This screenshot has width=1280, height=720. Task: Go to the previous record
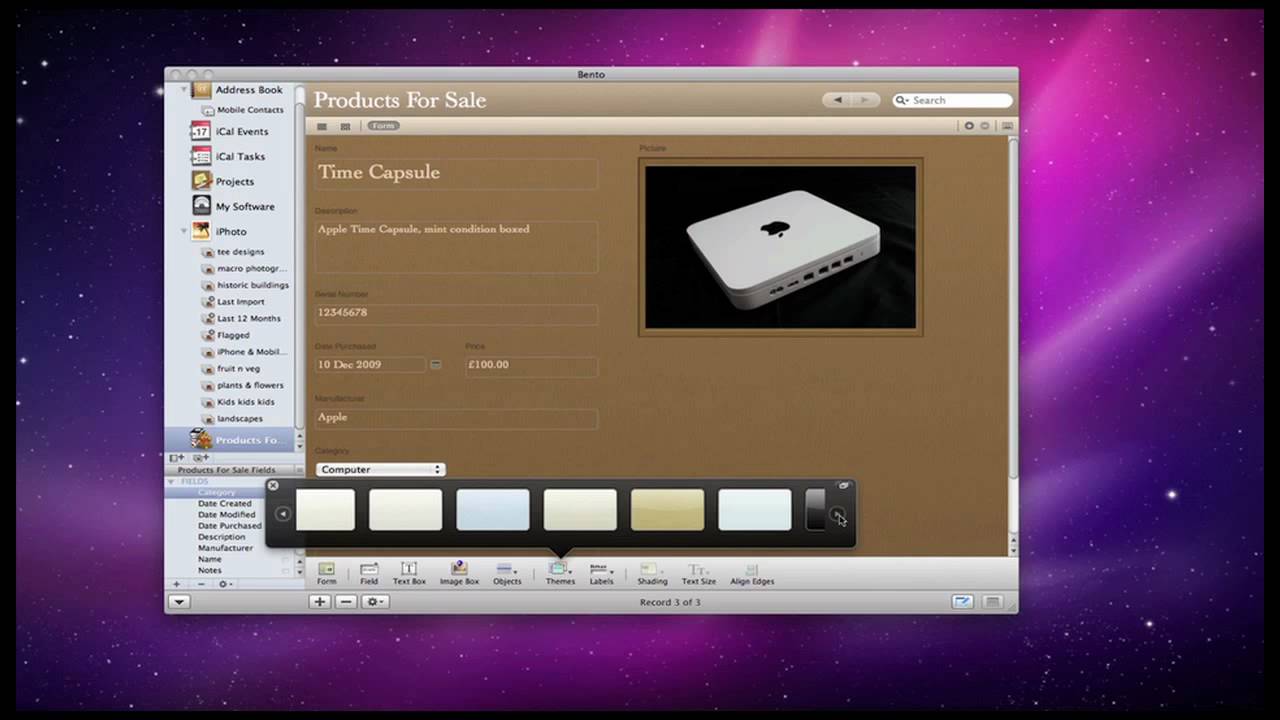(x=838, y=100)
